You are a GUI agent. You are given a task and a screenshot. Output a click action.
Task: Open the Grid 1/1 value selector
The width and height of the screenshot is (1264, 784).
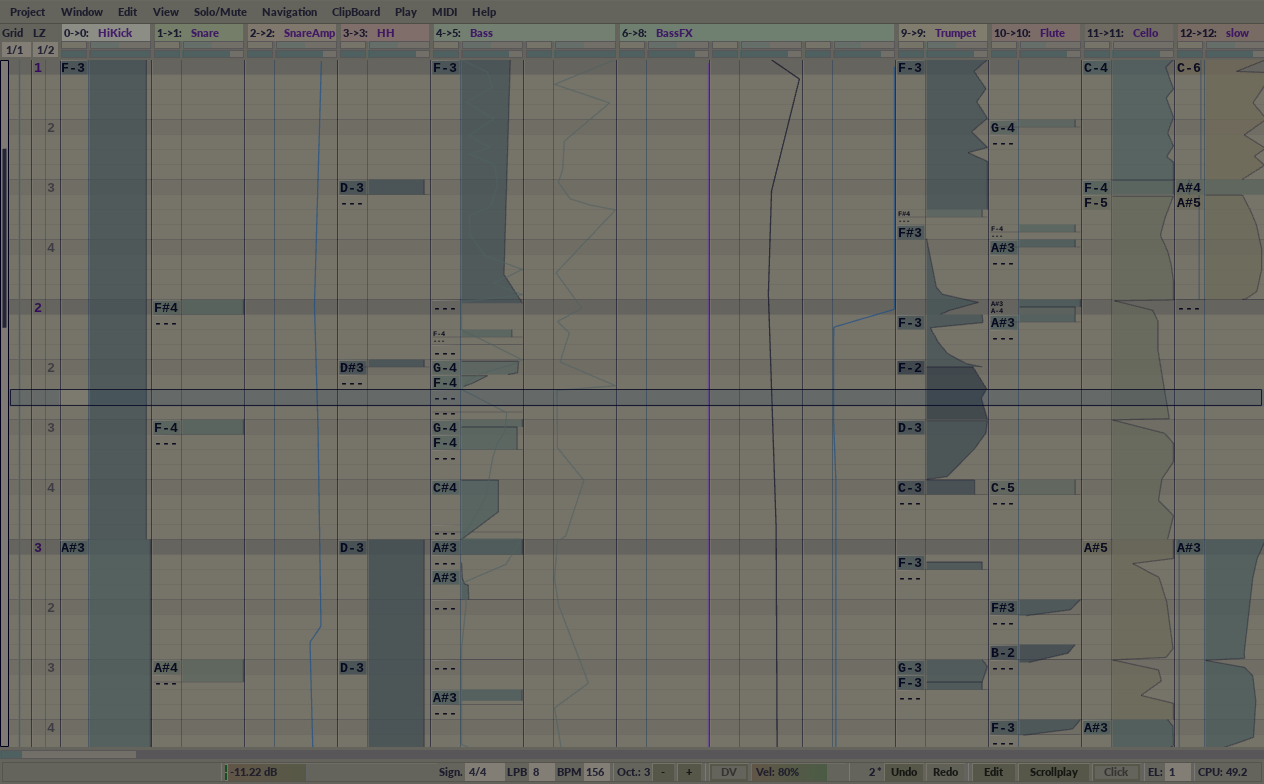[x=14, y=50]
